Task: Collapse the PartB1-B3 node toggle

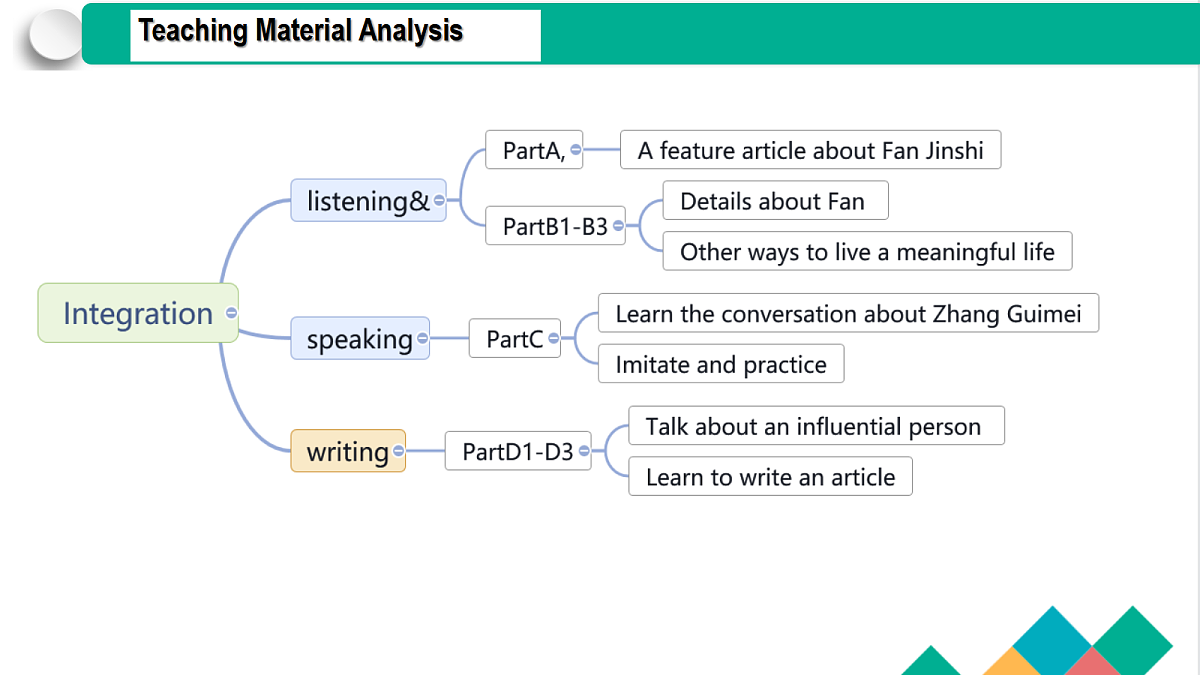Action: point(618,226)
